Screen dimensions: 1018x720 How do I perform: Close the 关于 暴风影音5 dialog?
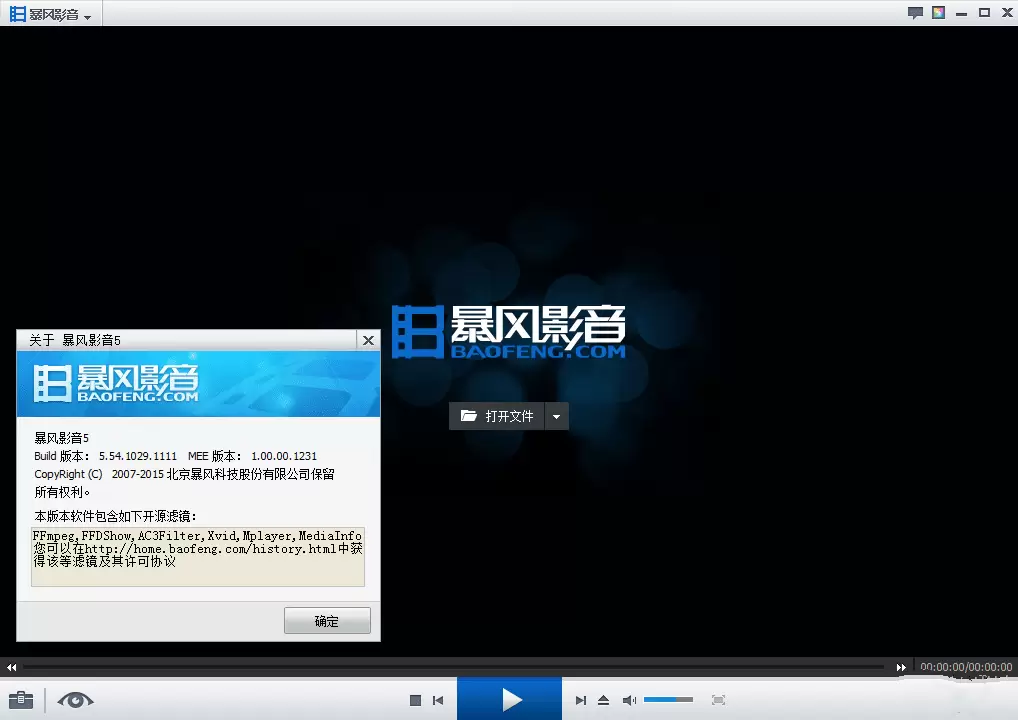(368, 340)
